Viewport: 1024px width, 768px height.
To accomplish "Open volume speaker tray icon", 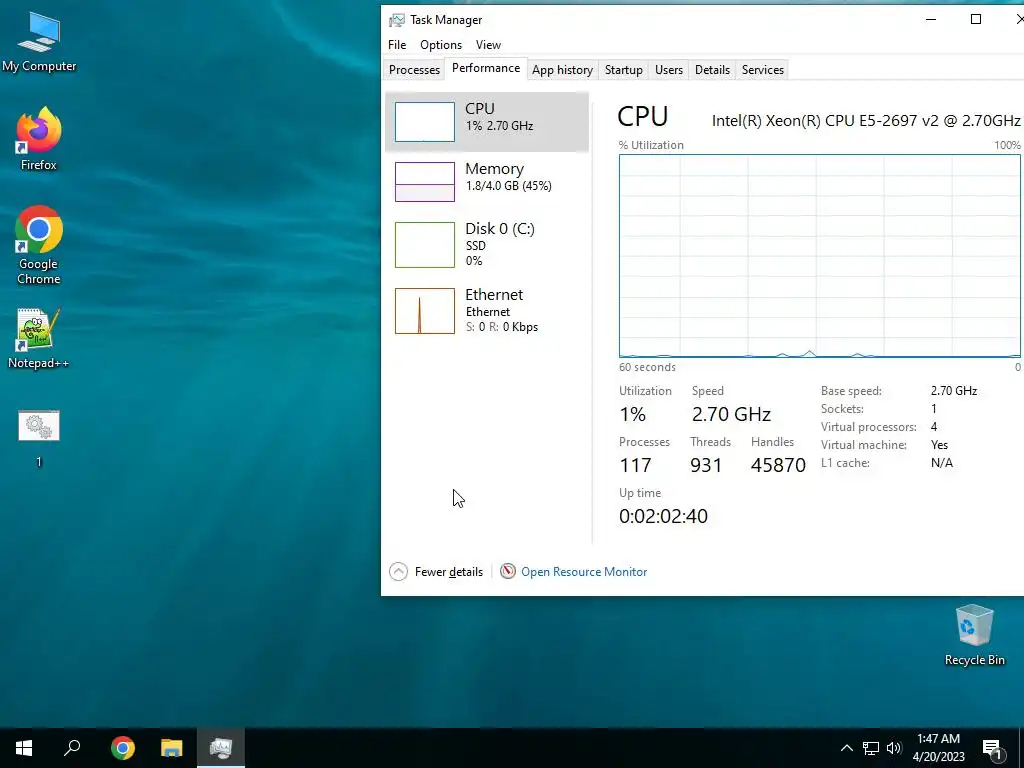I will tap(894, 748).
